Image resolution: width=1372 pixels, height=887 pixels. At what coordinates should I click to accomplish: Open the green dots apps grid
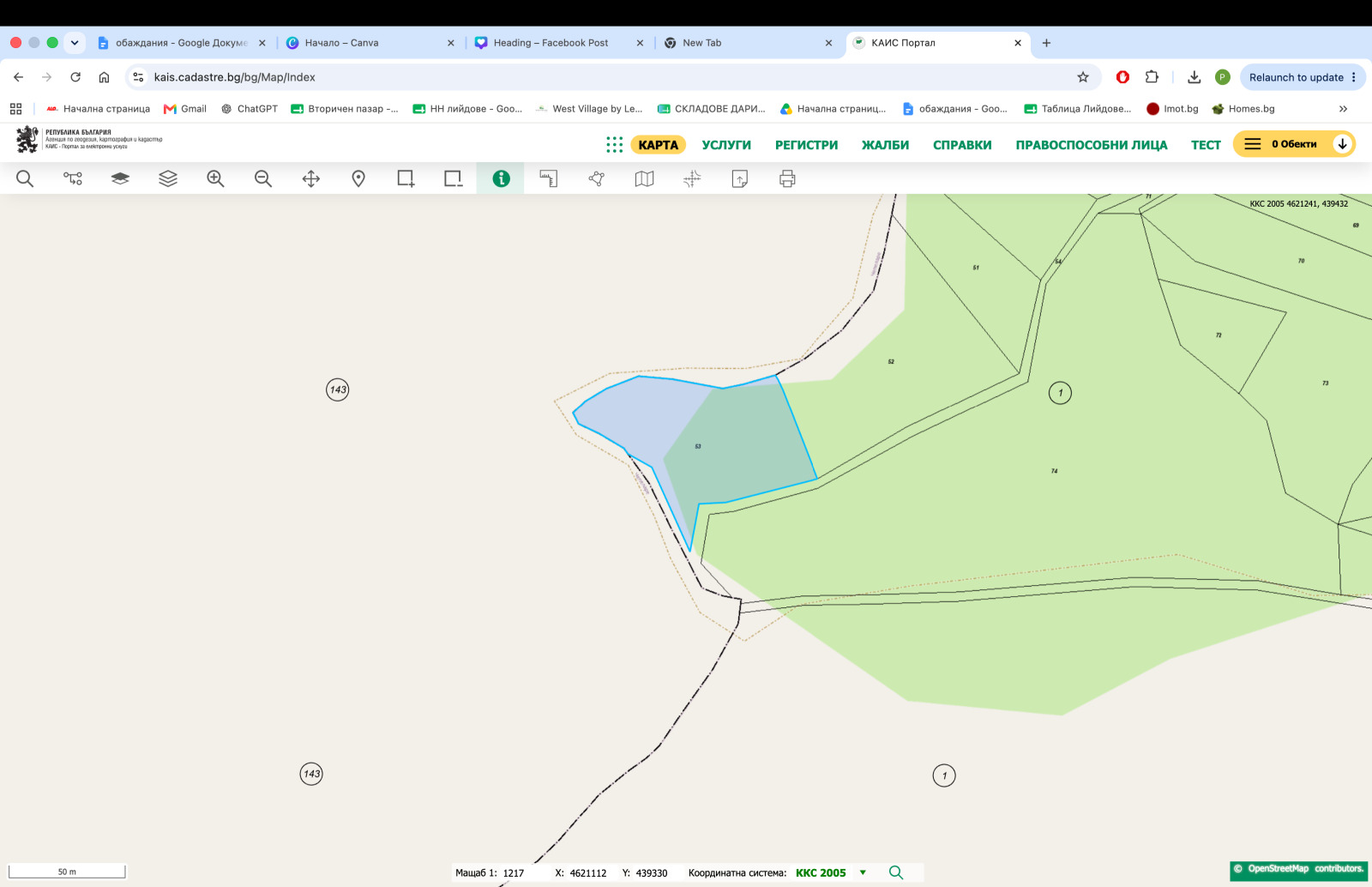click(x=614, y=144)
